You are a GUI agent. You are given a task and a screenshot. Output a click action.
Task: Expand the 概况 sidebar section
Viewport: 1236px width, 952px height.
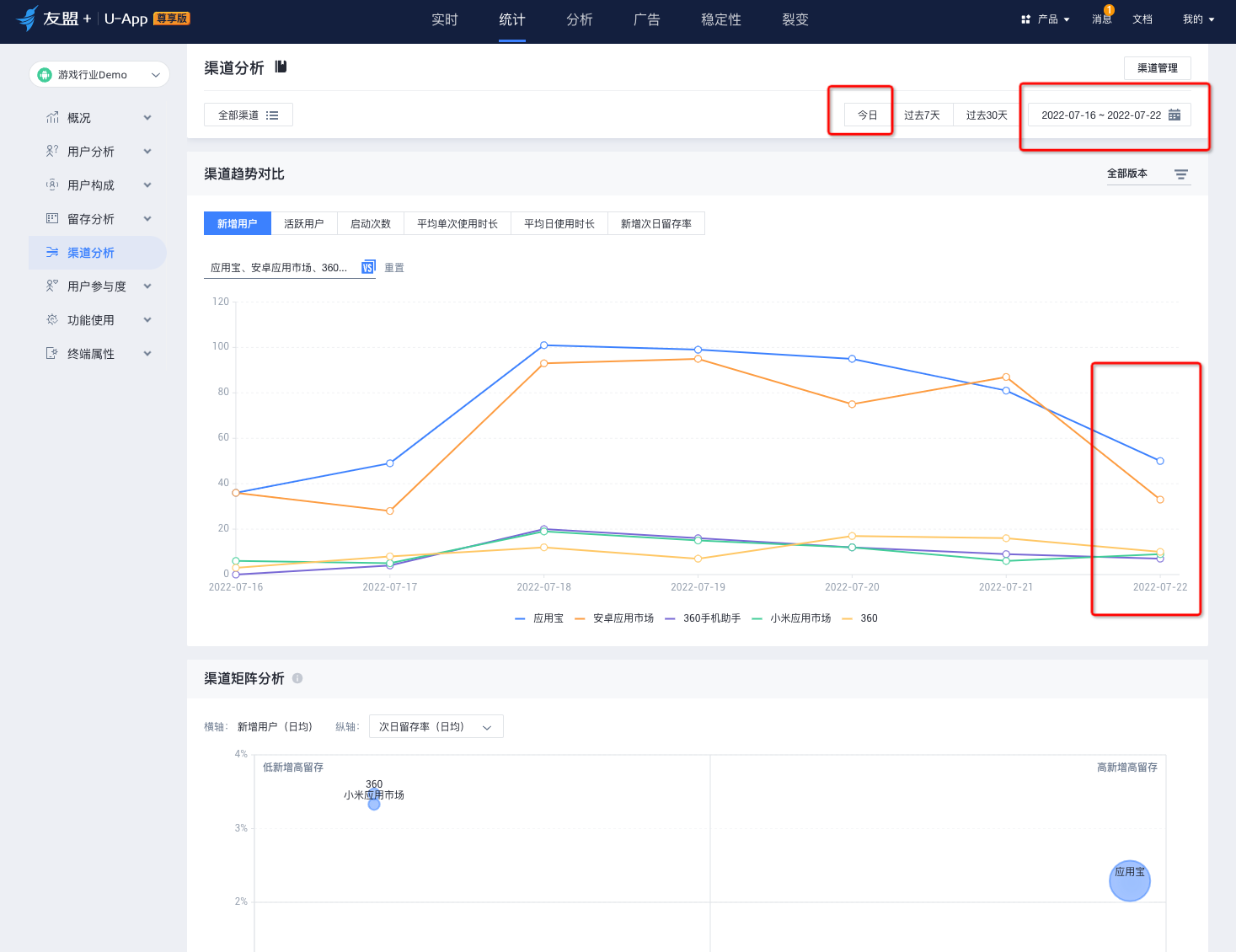click(x=147, y=118)
